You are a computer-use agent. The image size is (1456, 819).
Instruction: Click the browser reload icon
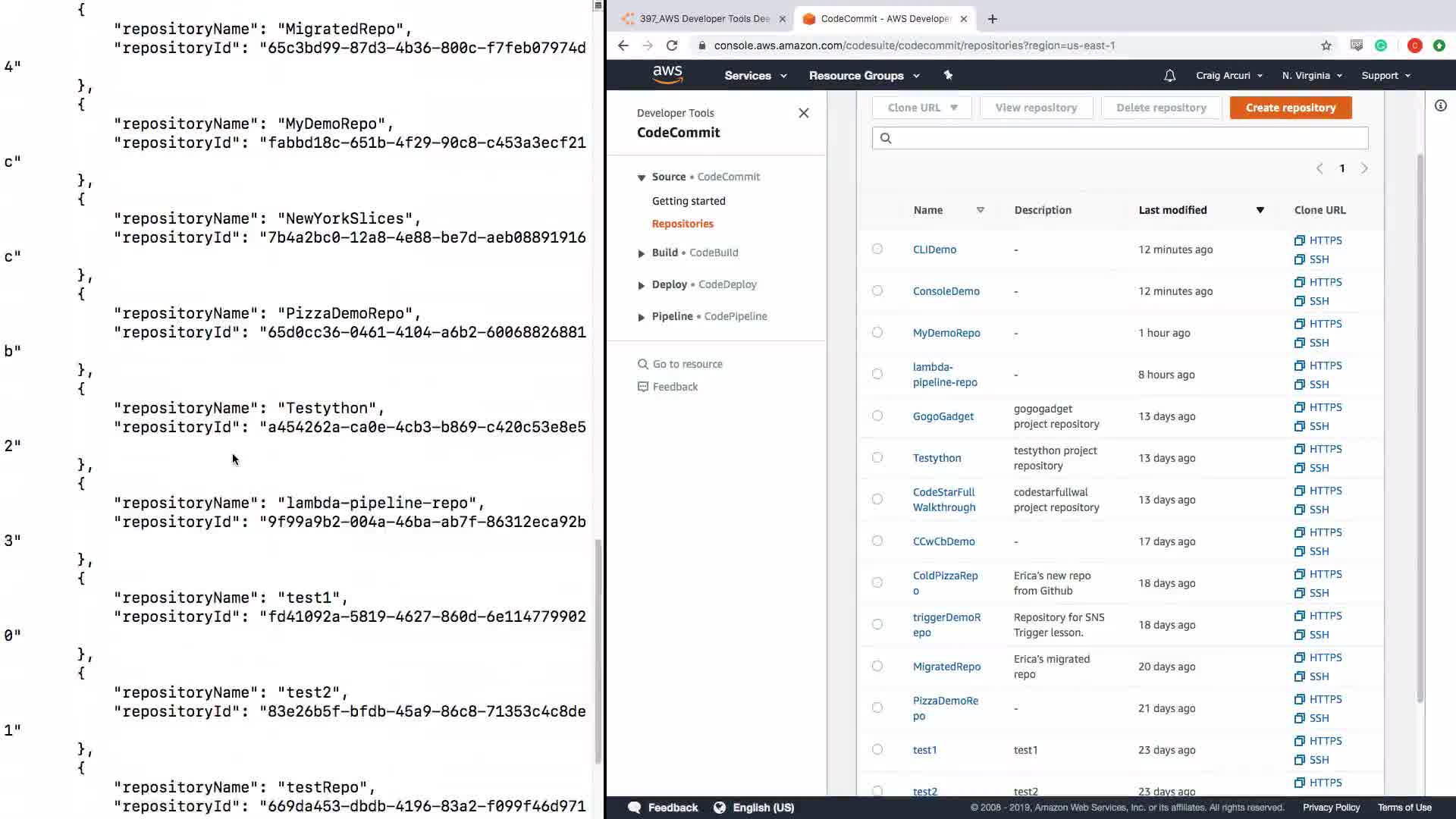672,45
